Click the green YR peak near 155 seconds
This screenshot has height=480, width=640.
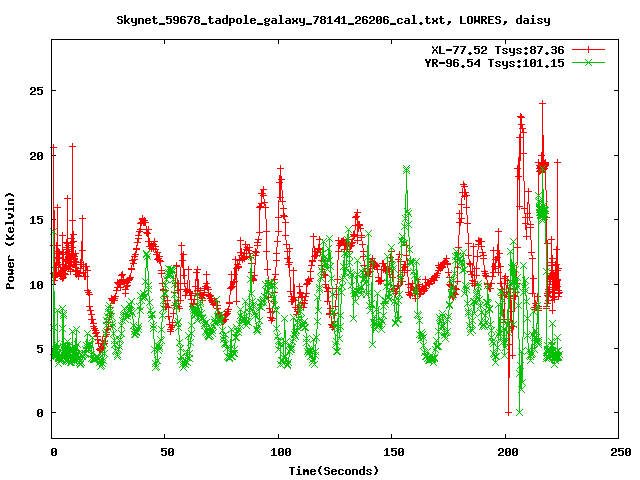(406, 169)
